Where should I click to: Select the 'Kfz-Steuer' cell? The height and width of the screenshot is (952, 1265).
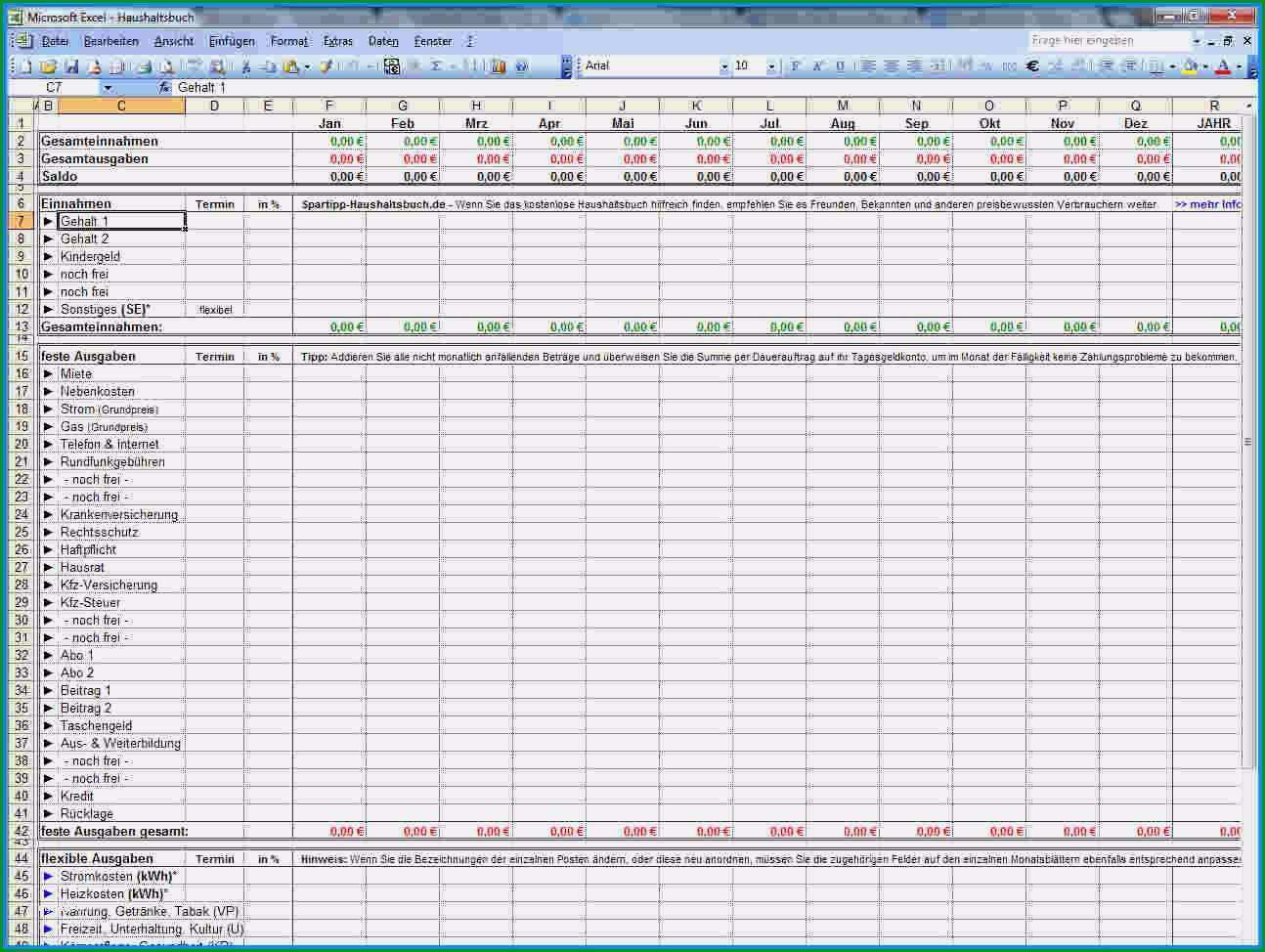click(x=121, y=602)
